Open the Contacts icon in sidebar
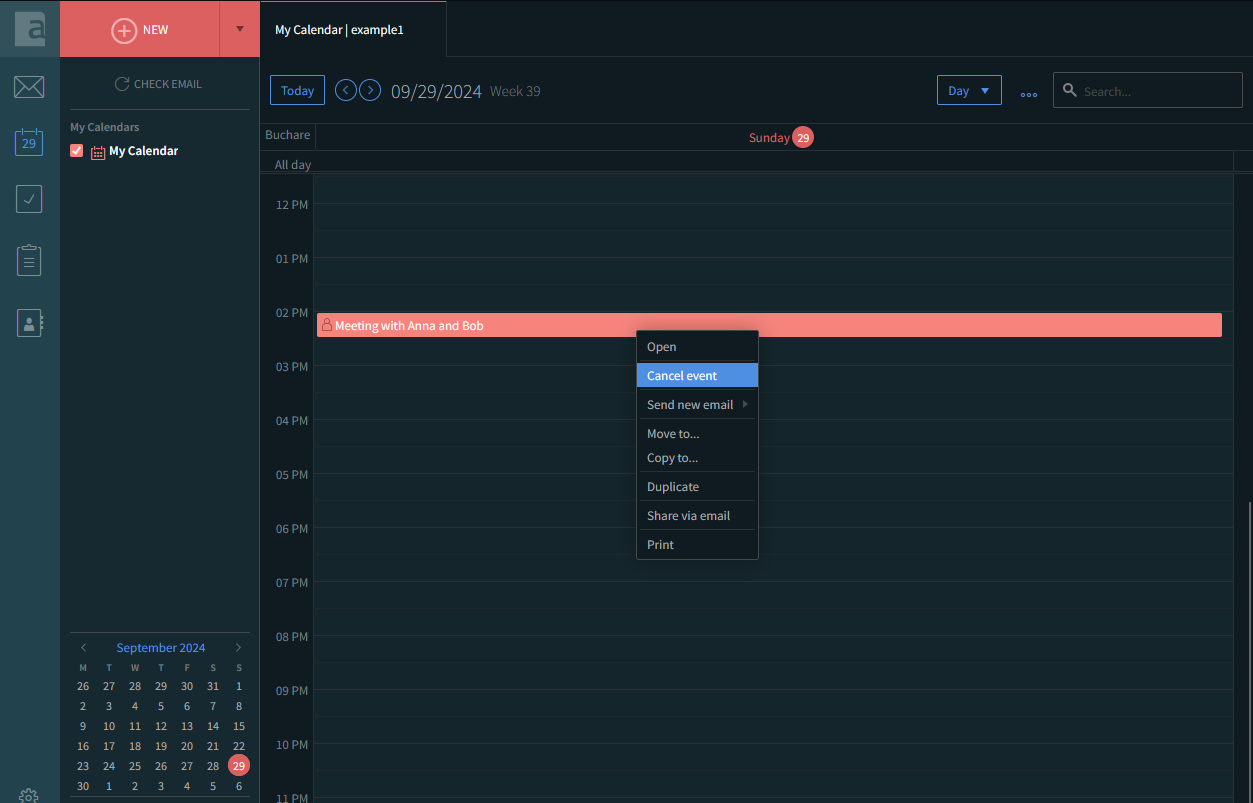Viewport: 1253px width, 803px height. tap(29, 323)
